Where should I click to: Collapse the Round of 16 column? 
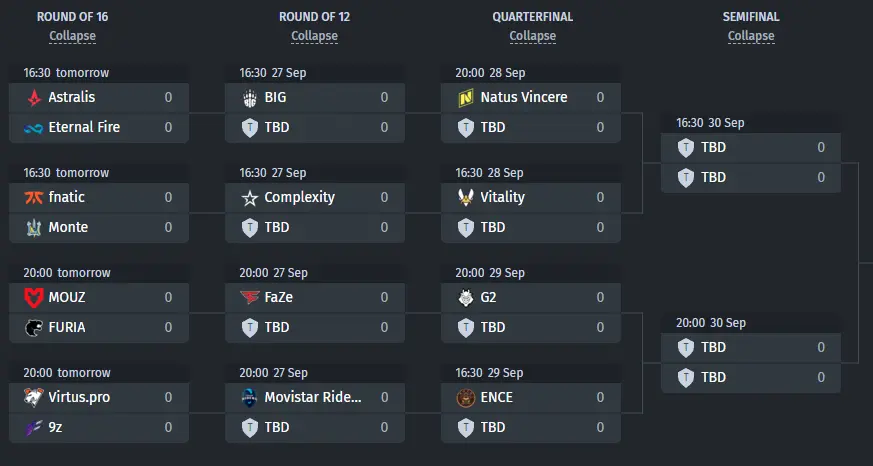coord(72,36)
